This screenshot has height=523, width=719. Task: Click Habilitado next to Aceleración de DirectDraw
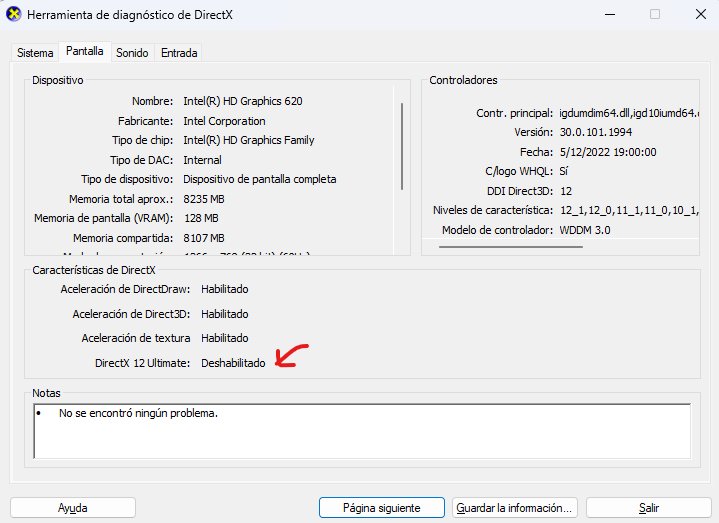click(x=225, y=289)
